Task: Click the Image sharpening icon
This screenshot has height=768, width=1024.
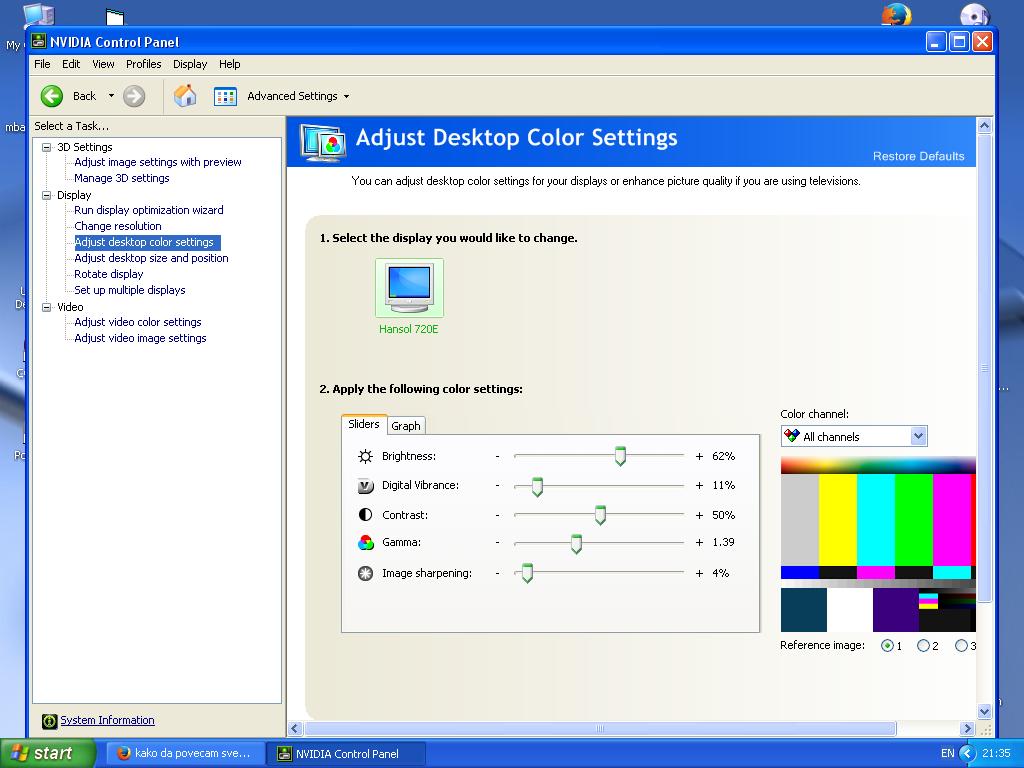Action: (x=366, y=573)
